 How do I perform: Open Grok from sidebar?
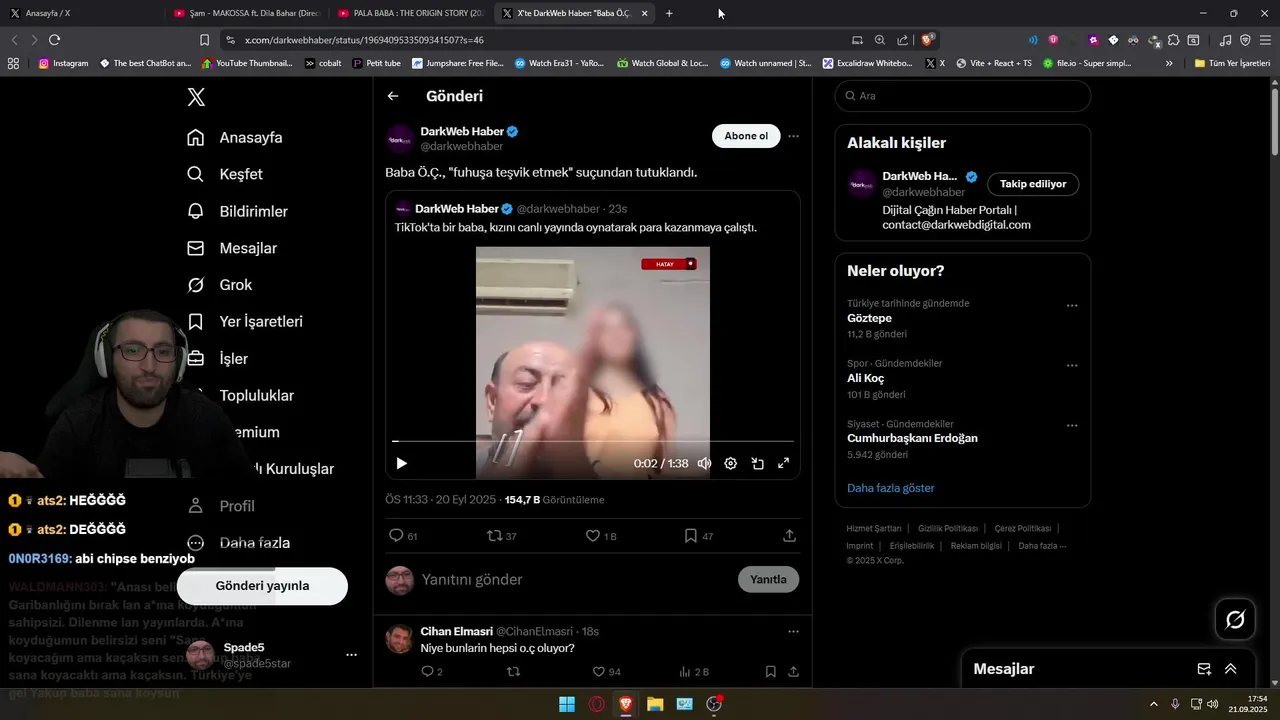(x=219, y=285)
